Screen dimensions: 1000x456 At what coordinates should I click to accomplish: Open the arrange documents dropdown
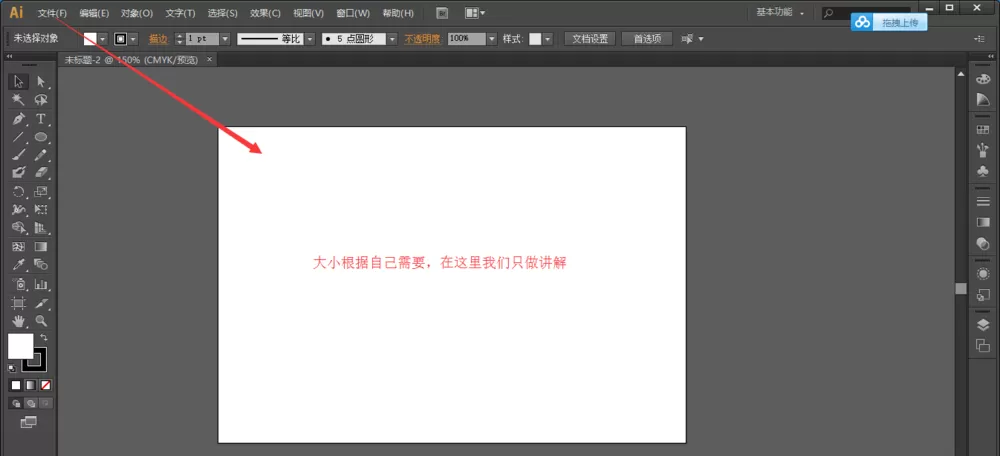pyautogui.click(x=474, y=13)
